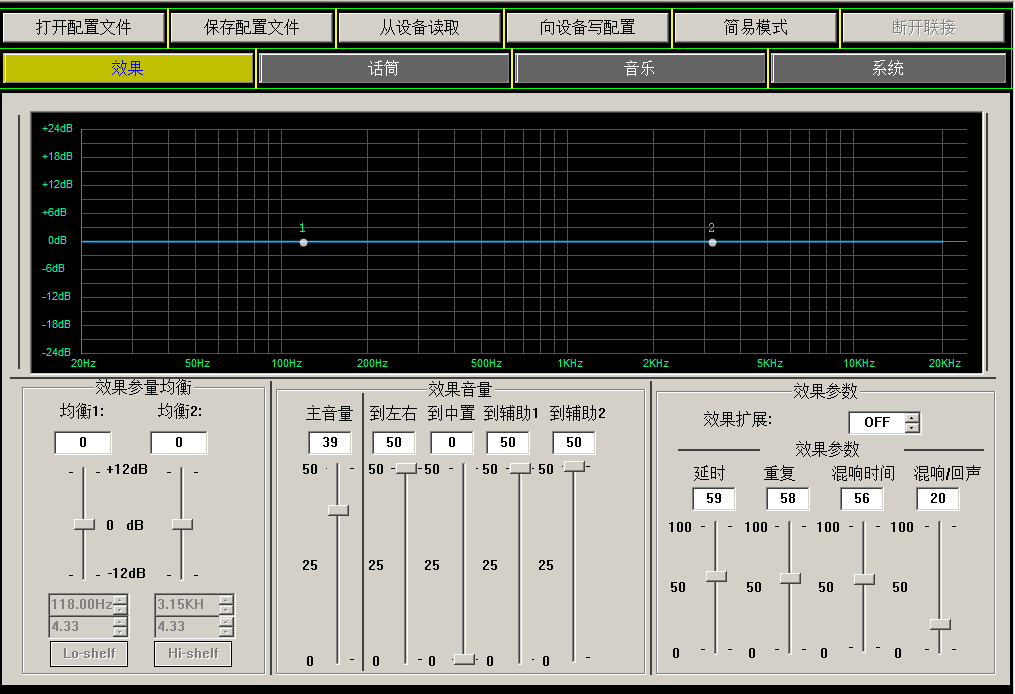Switch to the 音乐 tab

point(640,69)
